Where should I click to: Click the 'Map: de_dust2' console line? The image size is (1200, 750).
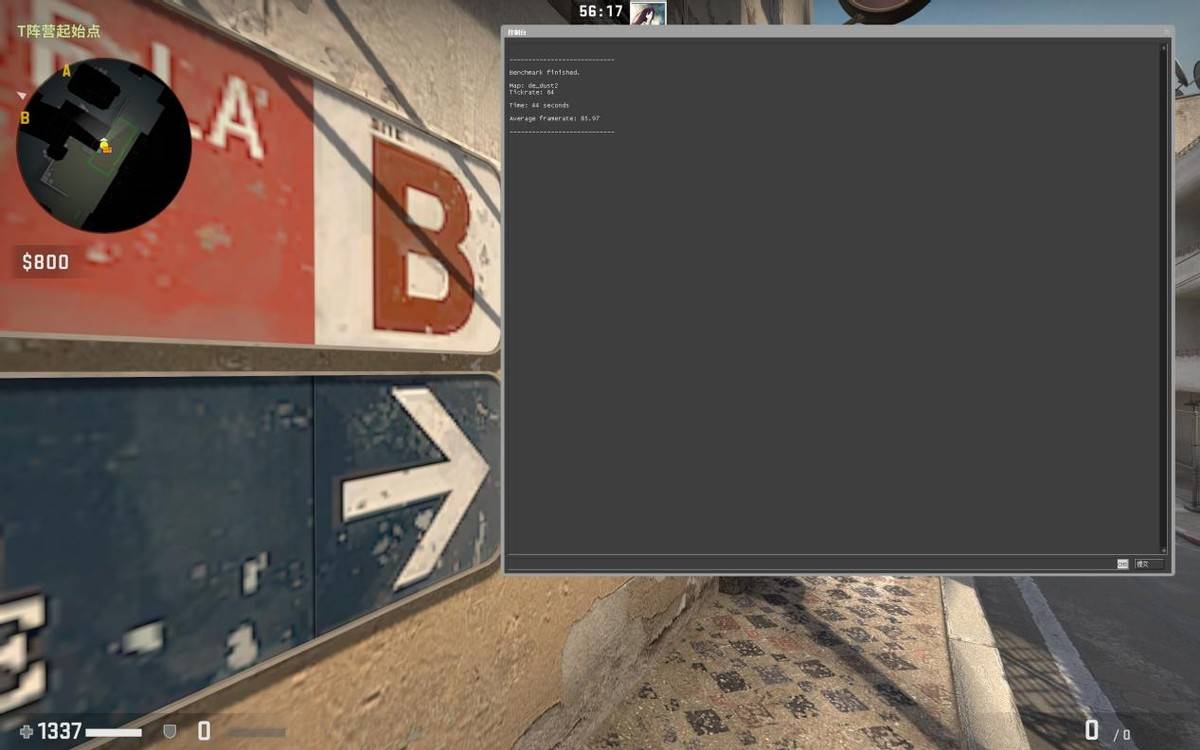[533, 85]
